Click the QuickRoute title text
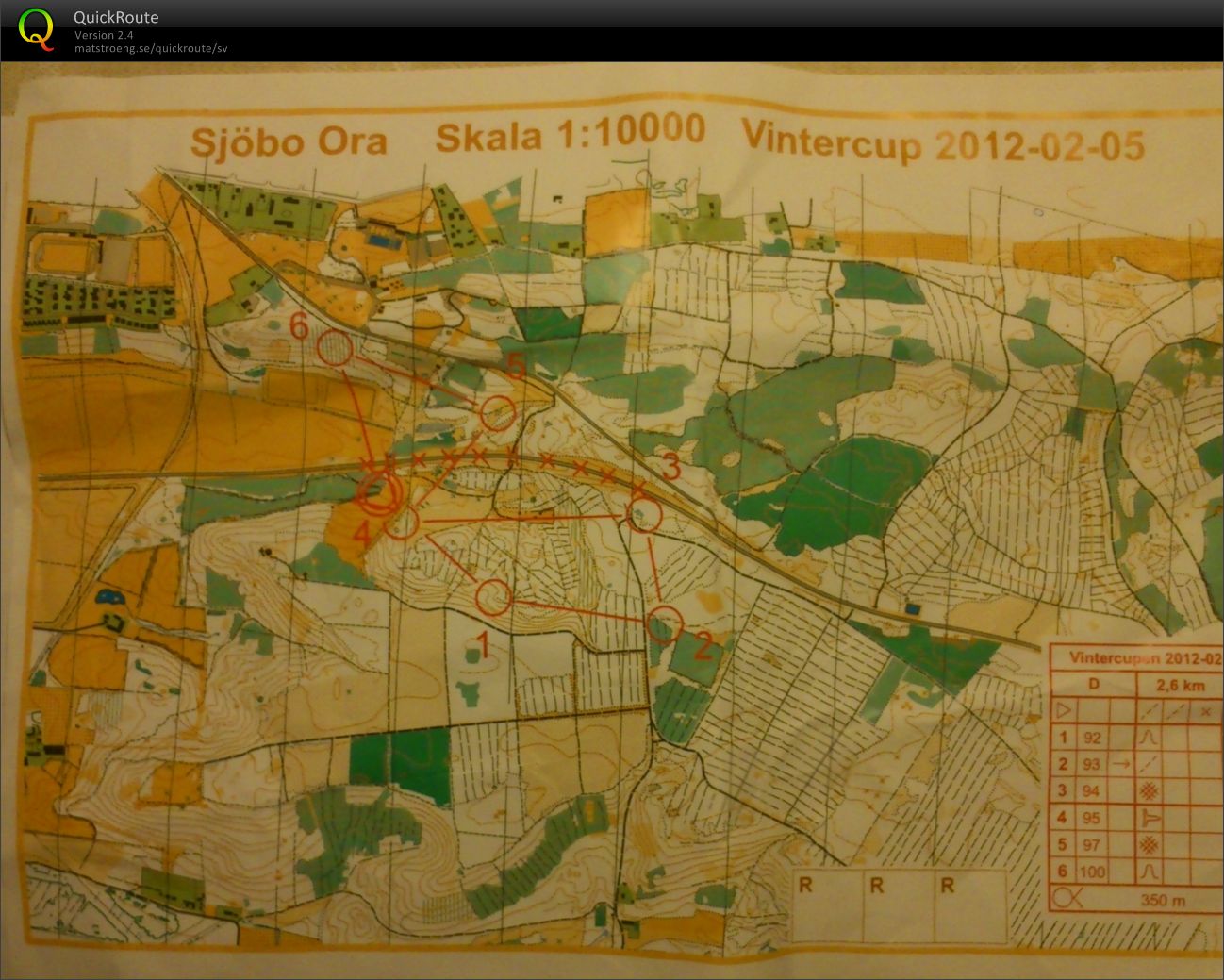This screenshot has height=980, width=1224. tap(116, 17)
